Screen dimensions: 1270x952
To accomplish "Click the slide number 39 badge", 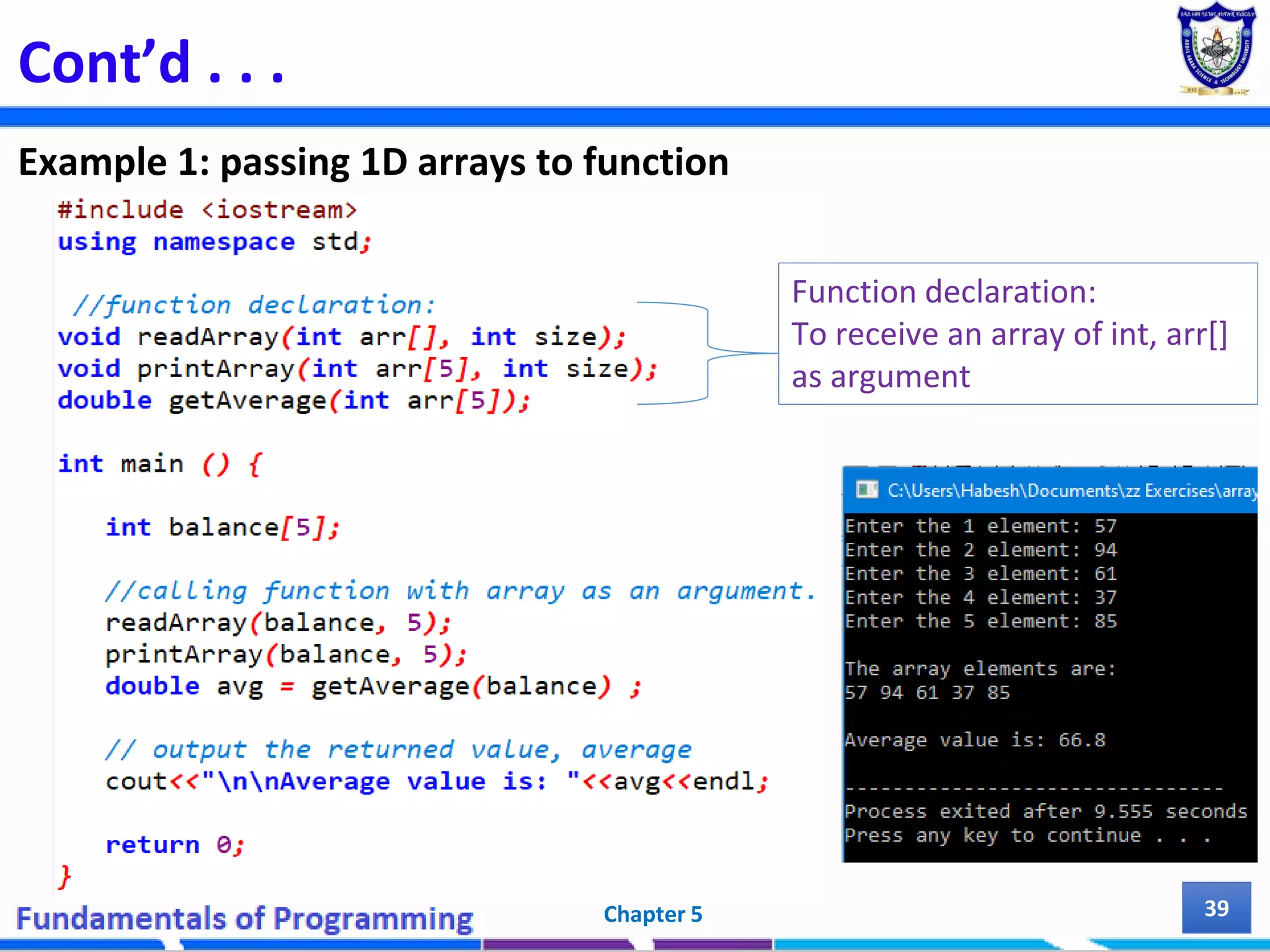I will (1215, 908).
